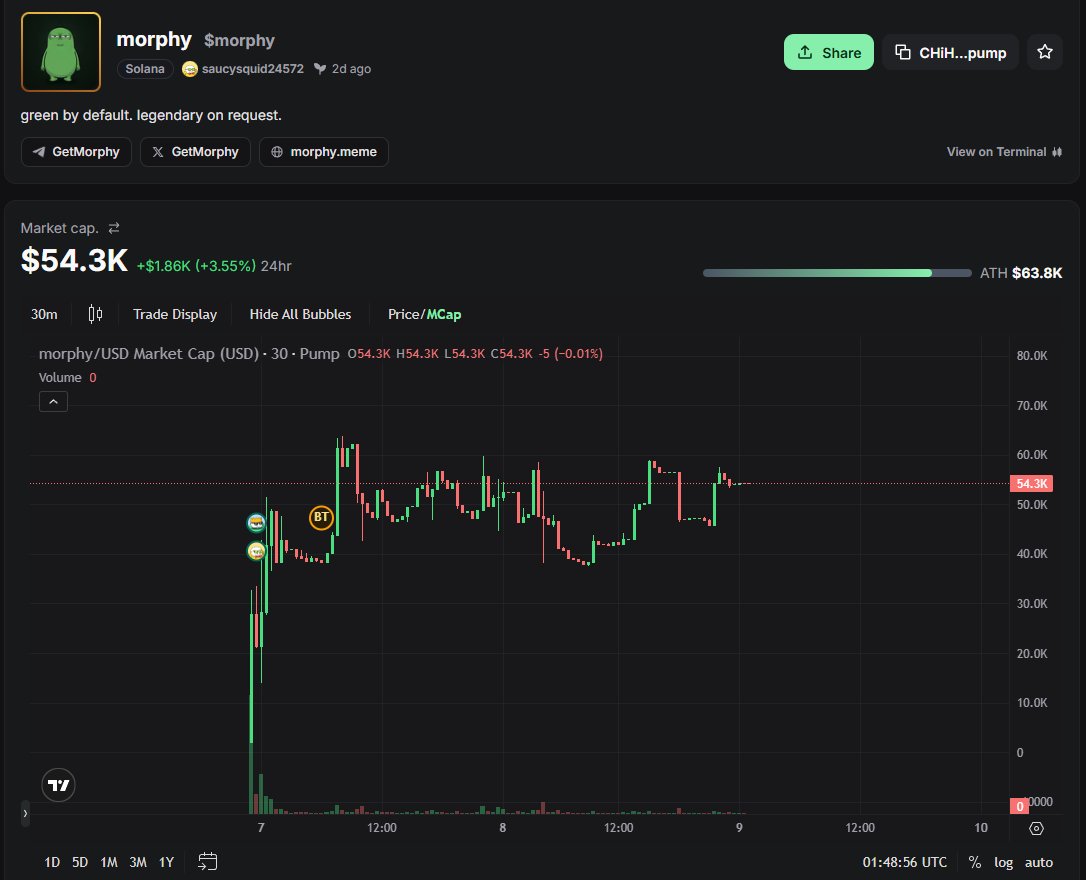Expand the left drawing toolbar arrow
The height and width of the screenshot is (880, 1086).
click(26, 814)
